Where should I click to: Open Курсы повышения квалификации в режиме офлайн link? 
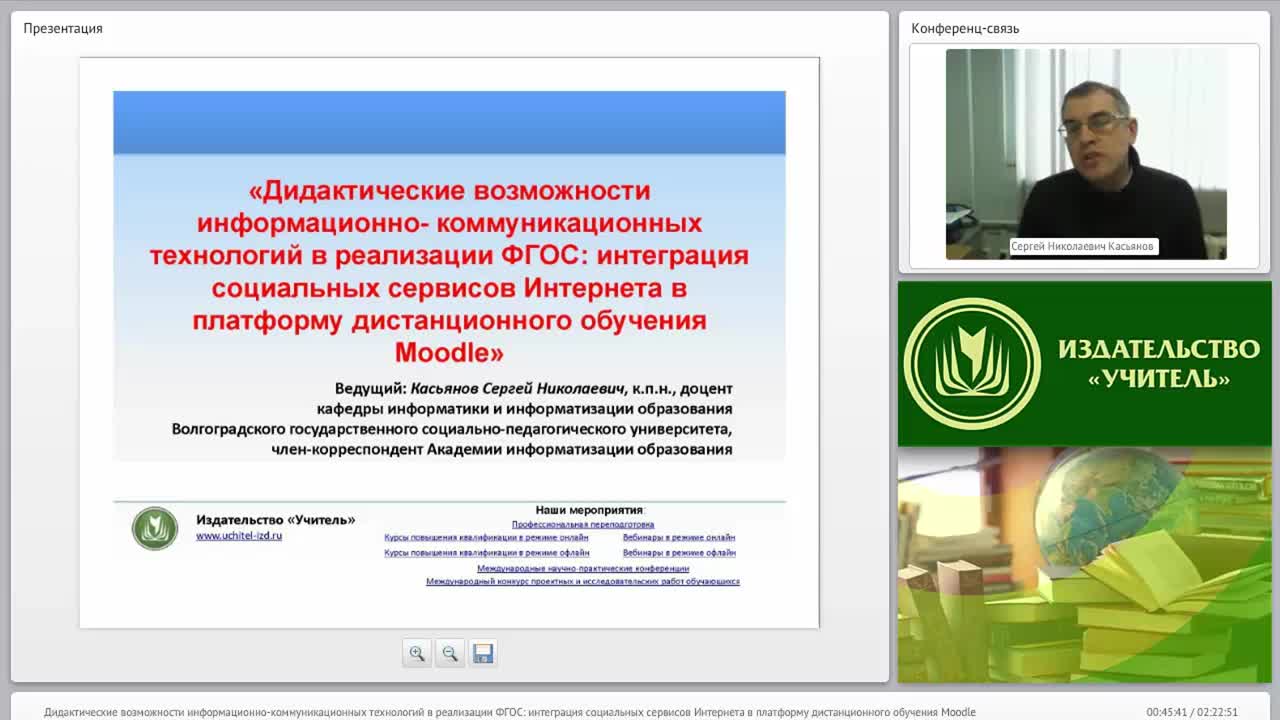pos(487,552)
